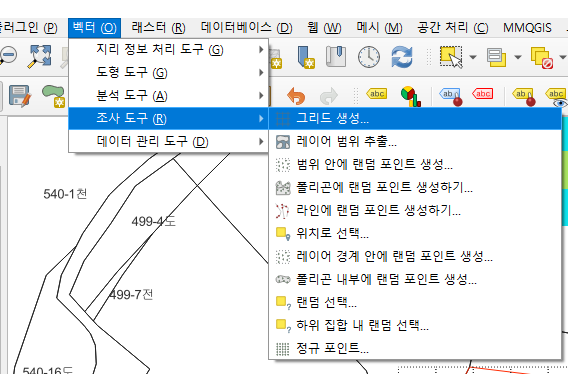The width and height of the screenshot is (568, 374).
Task: Click the undo arrow icon
Action: 296,96
